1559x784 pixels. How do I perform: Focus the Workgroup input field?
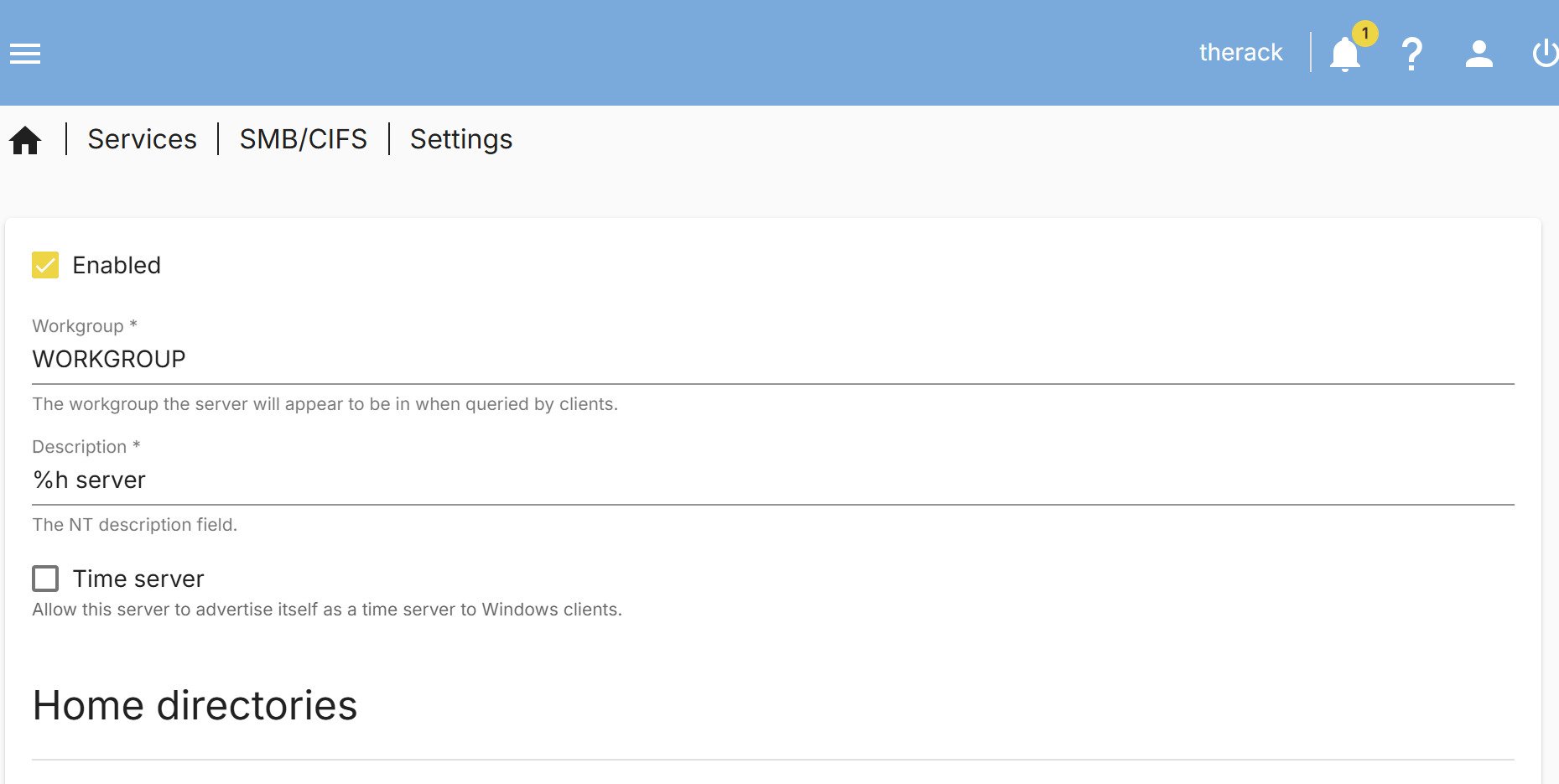[x=772, y=360]
